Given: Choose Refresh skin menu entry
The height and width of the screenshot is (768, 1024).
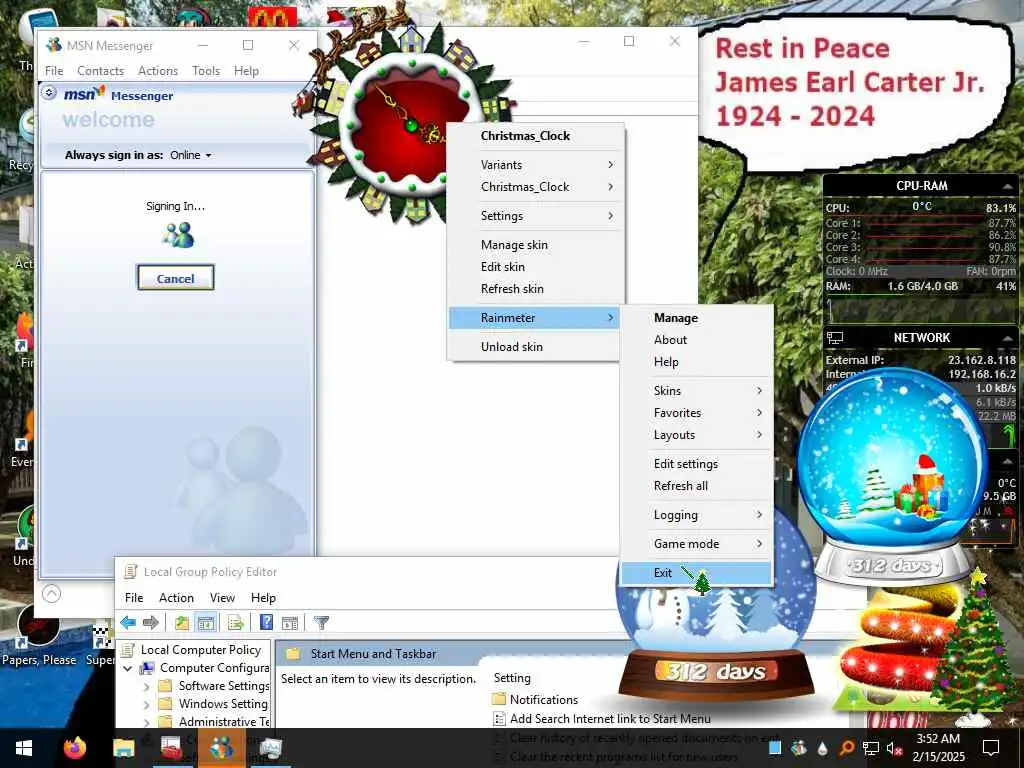Looking at the screenshot, I should click(x=536, y=289).
